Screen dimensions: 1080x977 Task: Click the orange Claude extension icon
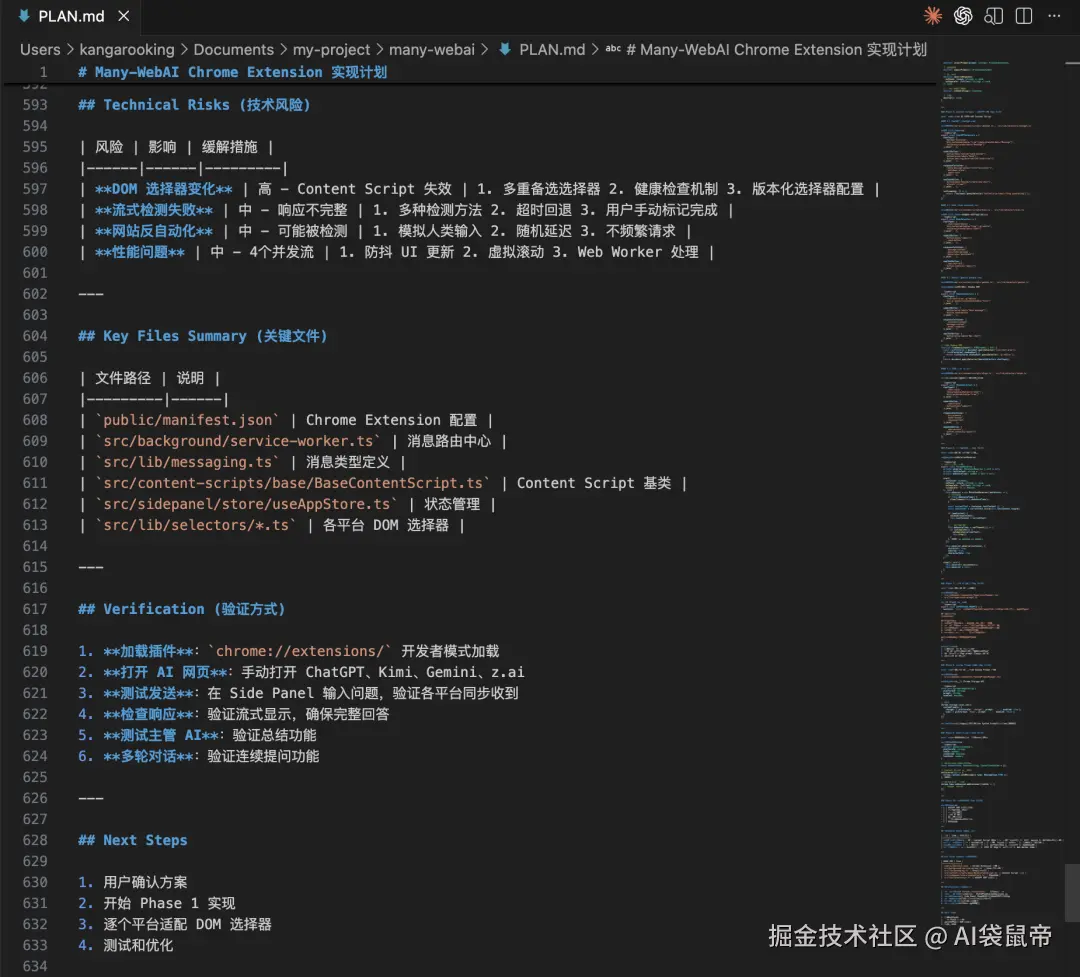932,16
